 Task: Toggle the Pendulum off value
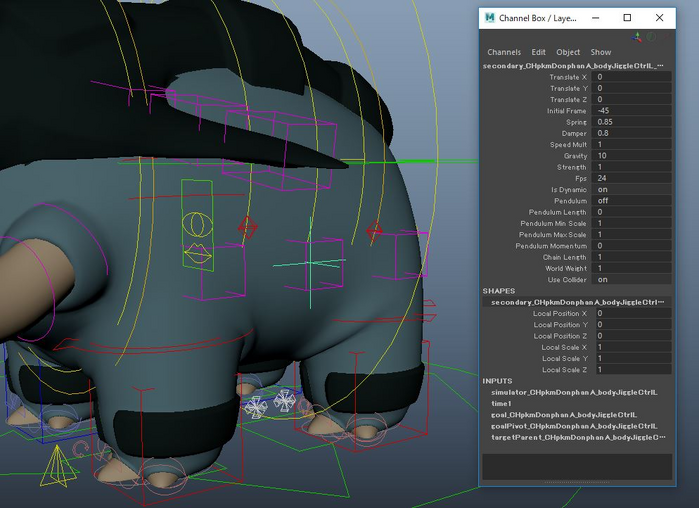631,201
